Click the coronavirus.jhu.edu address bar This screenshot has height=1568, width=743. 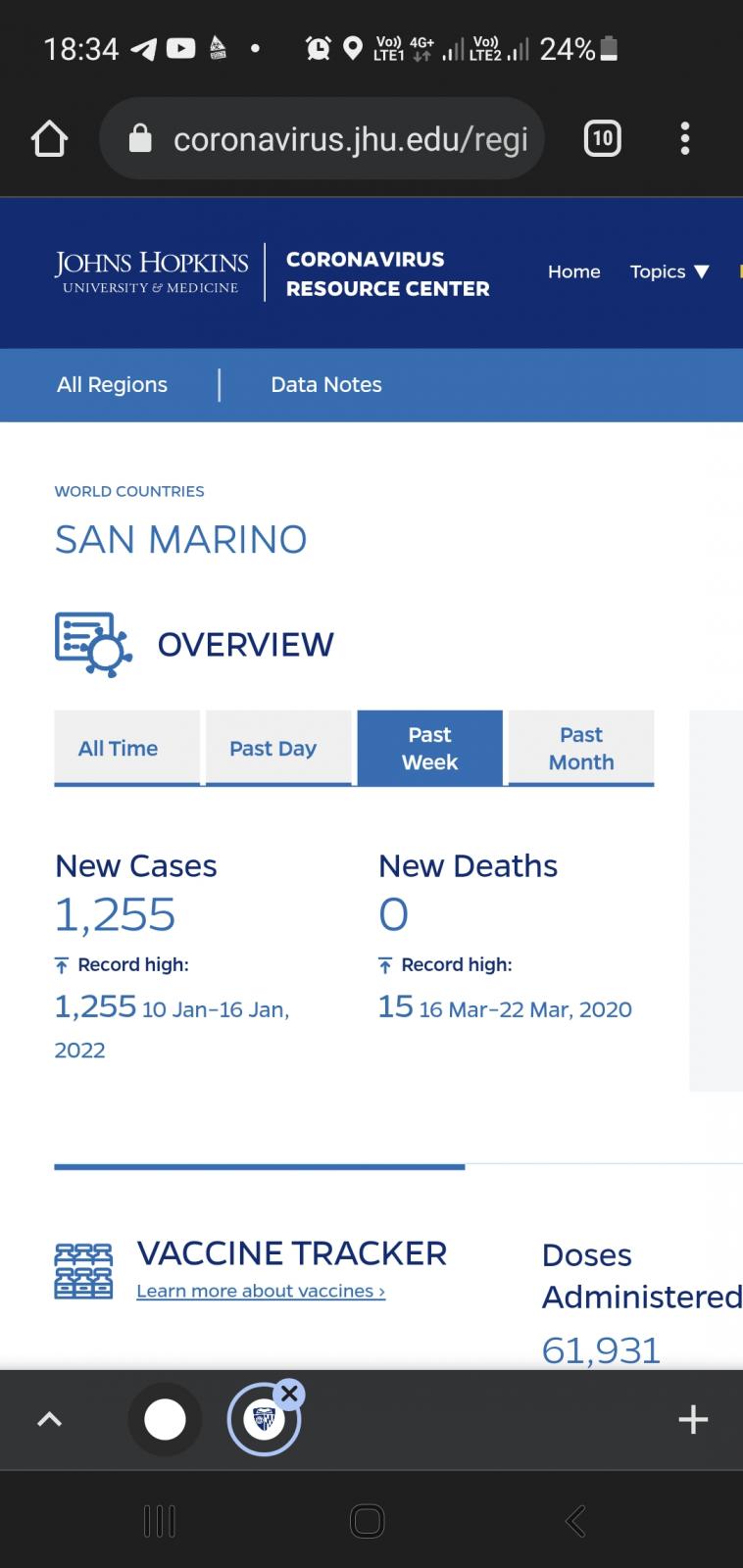coord(322,138)
